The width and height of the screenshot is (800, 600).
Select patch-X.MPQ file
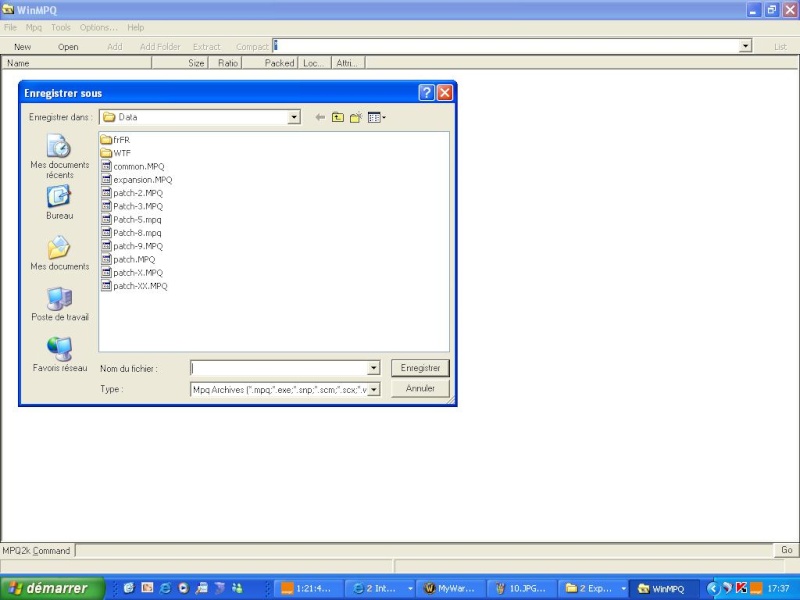click(132, 272)
